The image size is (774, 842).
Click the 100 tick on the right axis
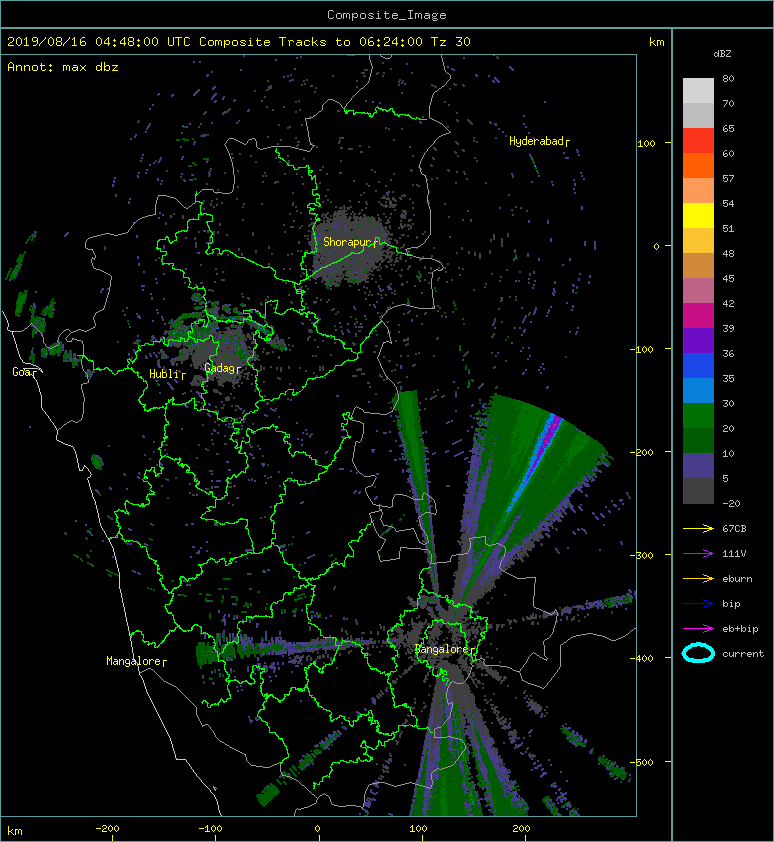point(647,143)
